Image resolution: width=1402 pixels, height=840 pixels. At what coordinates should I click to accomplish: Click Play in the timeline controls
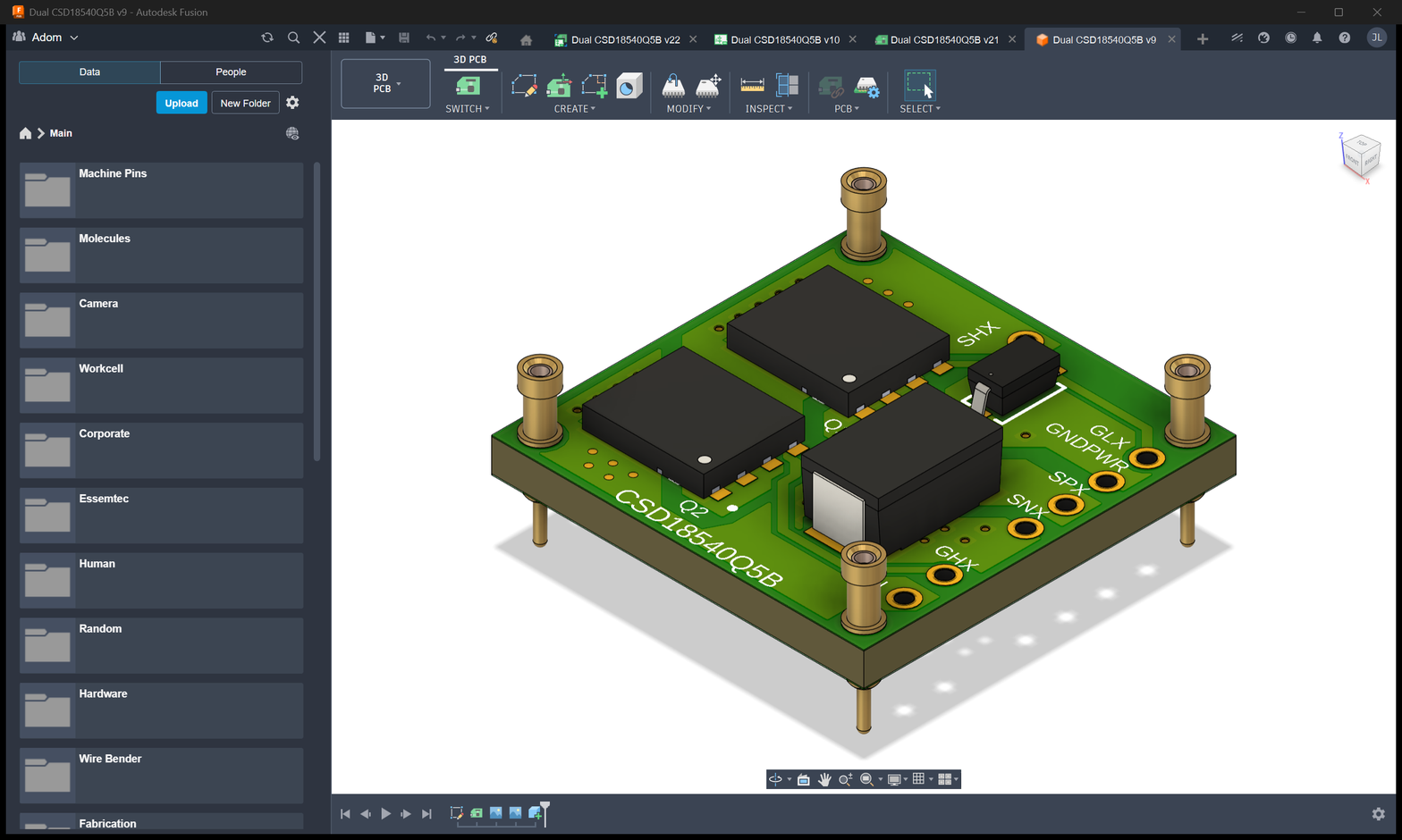tap(385, 813)
